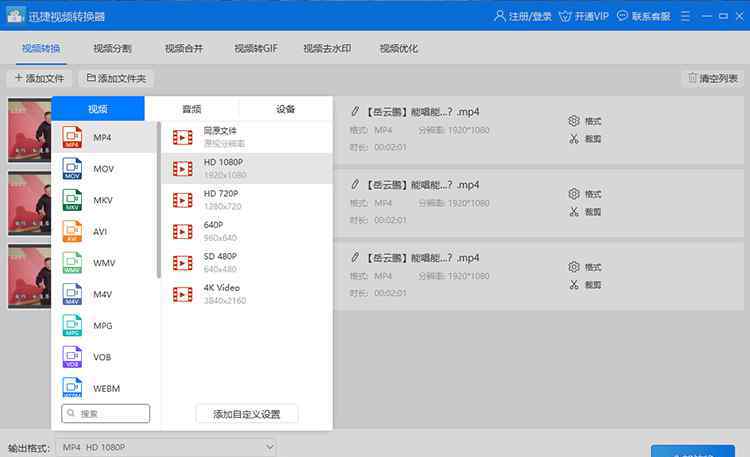Click the first video's file name text
750x457 pixels.
coord(422,111)
